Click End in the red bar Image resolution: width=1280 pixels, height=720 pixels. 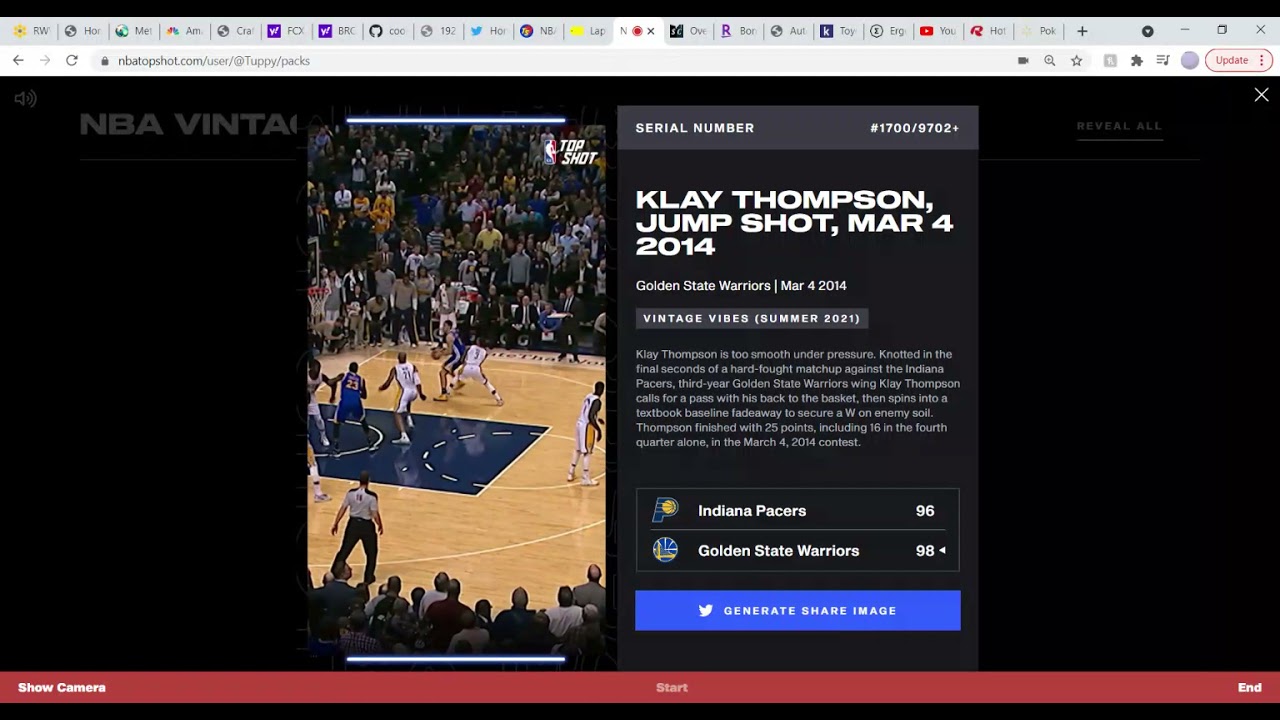tap(1250, 687)
